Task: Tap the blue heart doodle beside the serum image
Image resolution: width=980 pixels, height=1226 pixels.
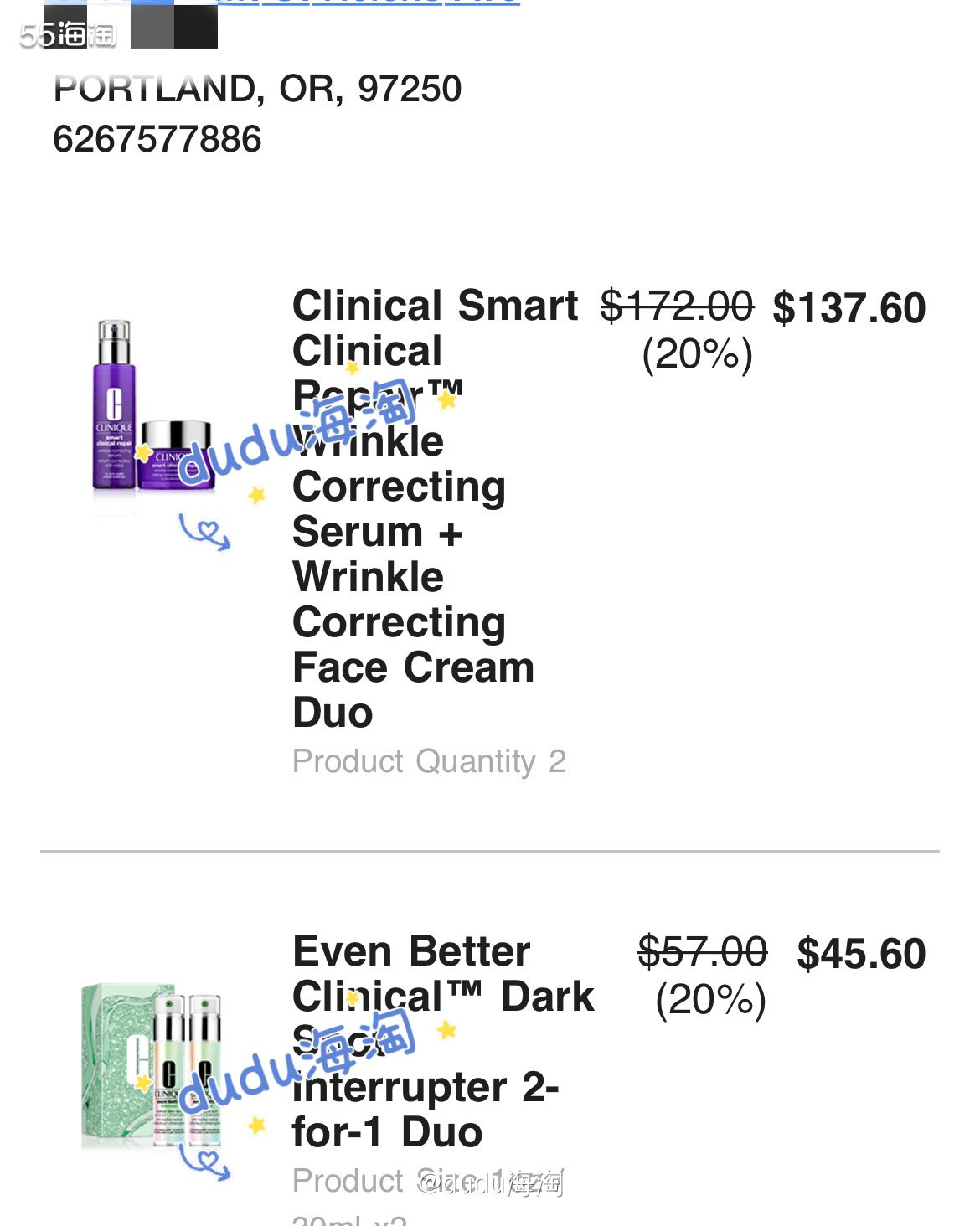Action: (x=204, y=532)
